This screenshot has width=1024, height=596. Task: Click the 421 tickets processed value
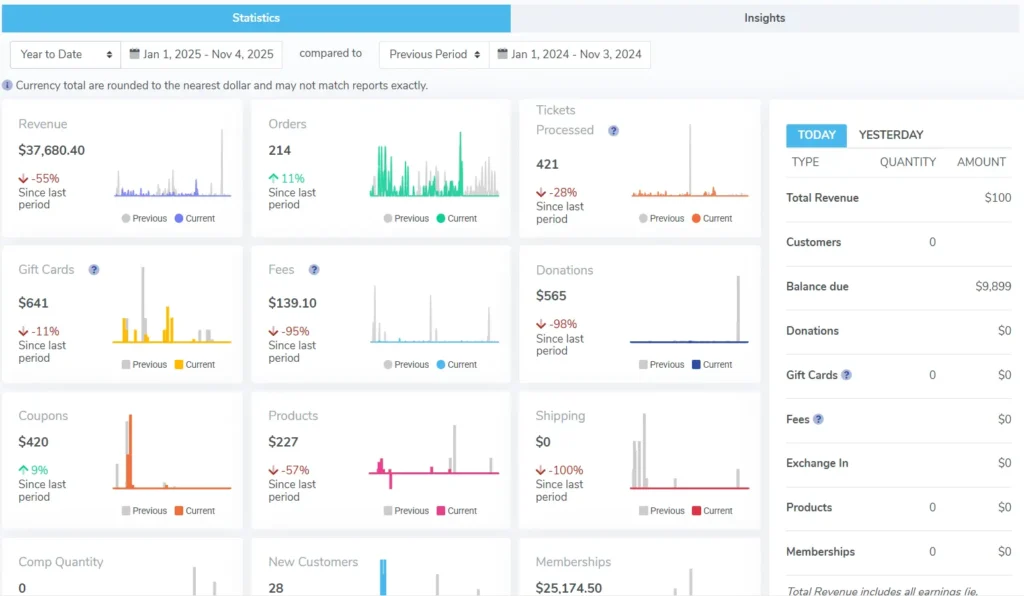[547, 165]
